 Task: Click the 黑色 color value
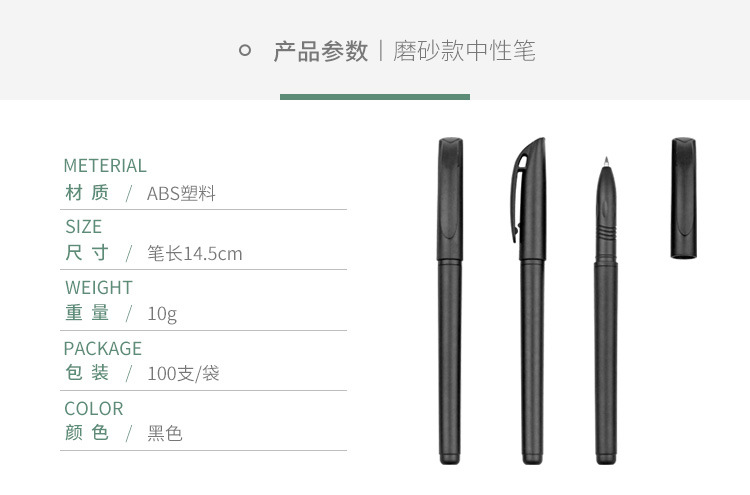[x=165, y=433]
